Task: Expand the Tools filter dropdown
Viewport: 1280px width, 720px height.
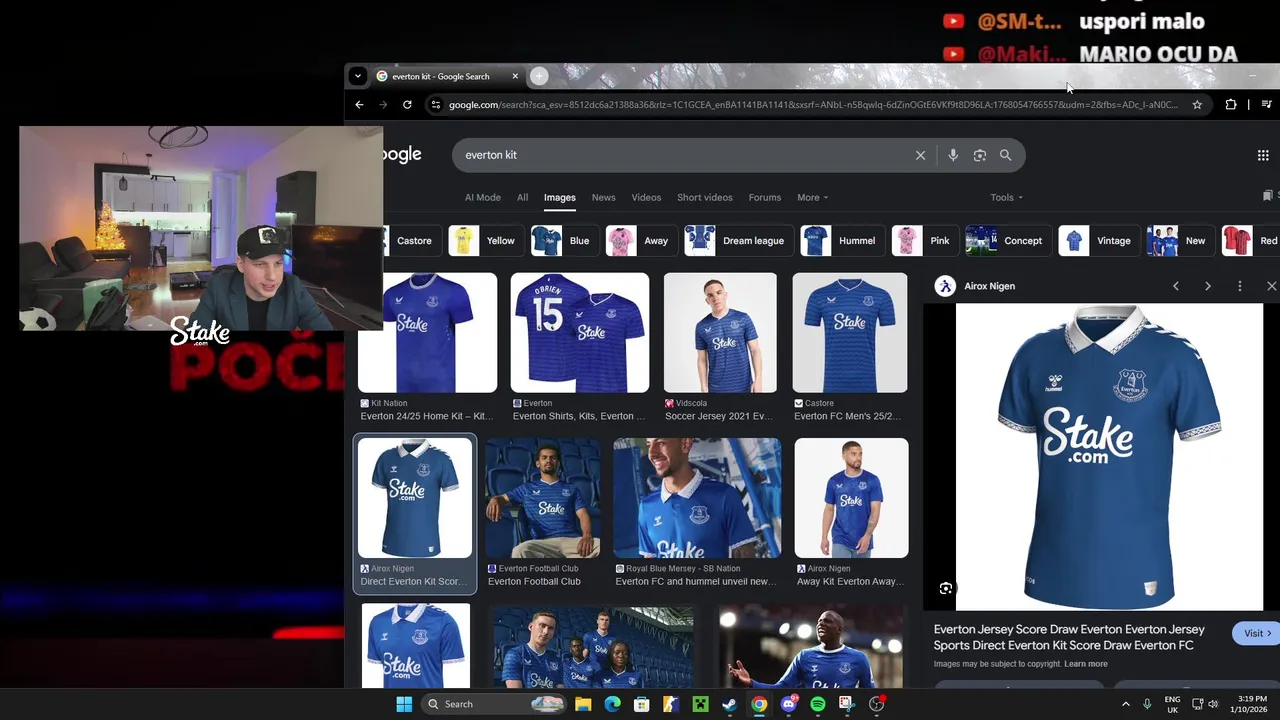Action: point(1006,197)
